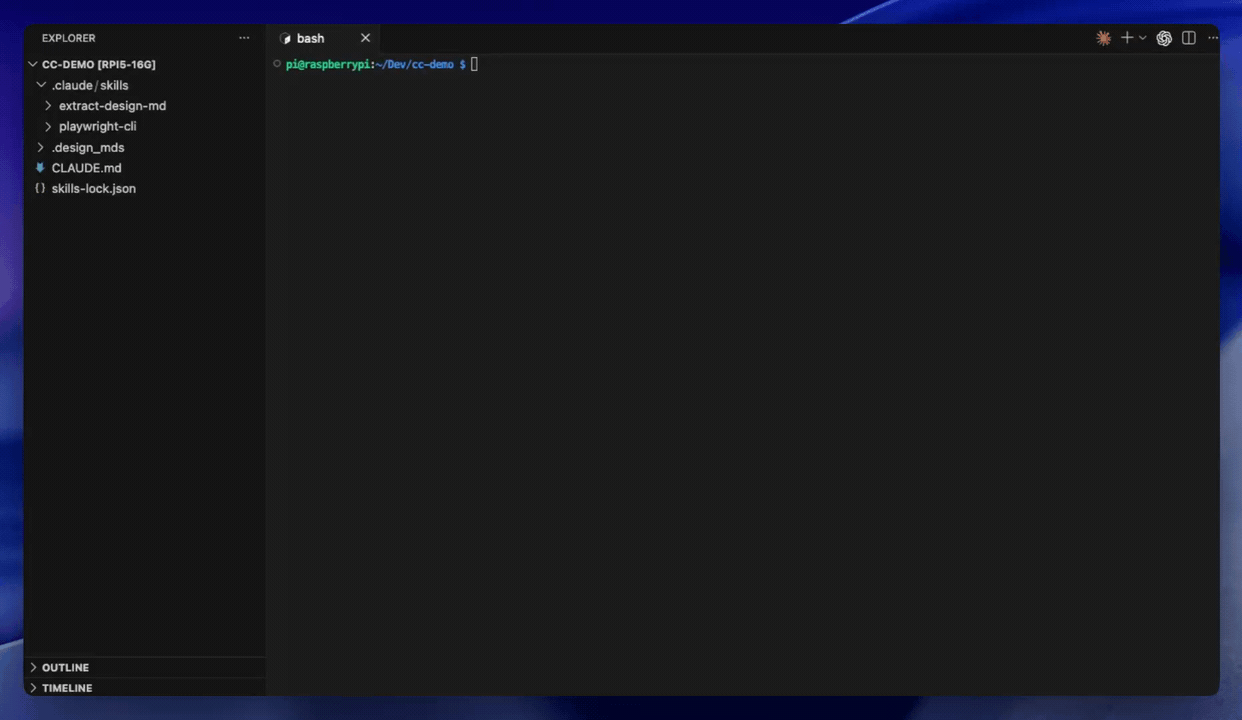The image size is (1242, 720).
Task: Click the terminal prompt input area
Action: (475, 64)
